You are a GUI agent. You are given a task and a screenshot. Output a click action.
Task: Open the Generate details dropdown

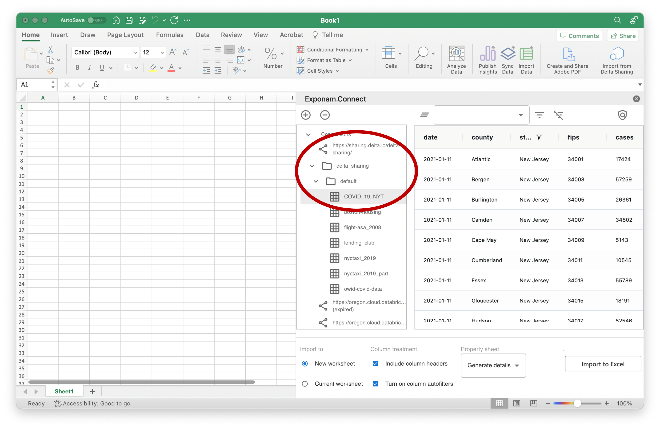pos(494,366)
